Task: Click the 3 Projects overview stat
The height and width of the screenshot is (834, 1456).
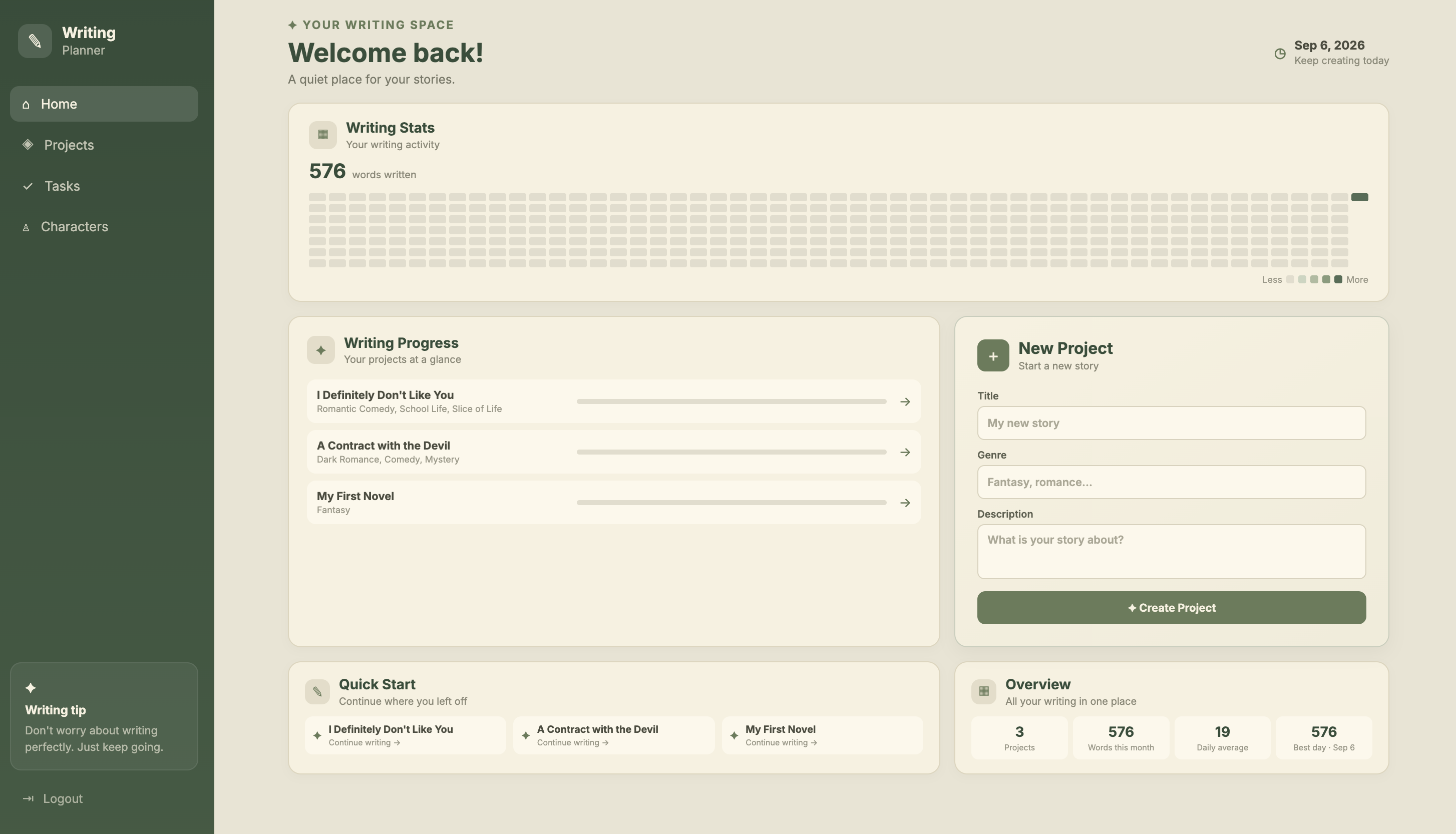Action: pyautogui.click(x=1019, y=738)
